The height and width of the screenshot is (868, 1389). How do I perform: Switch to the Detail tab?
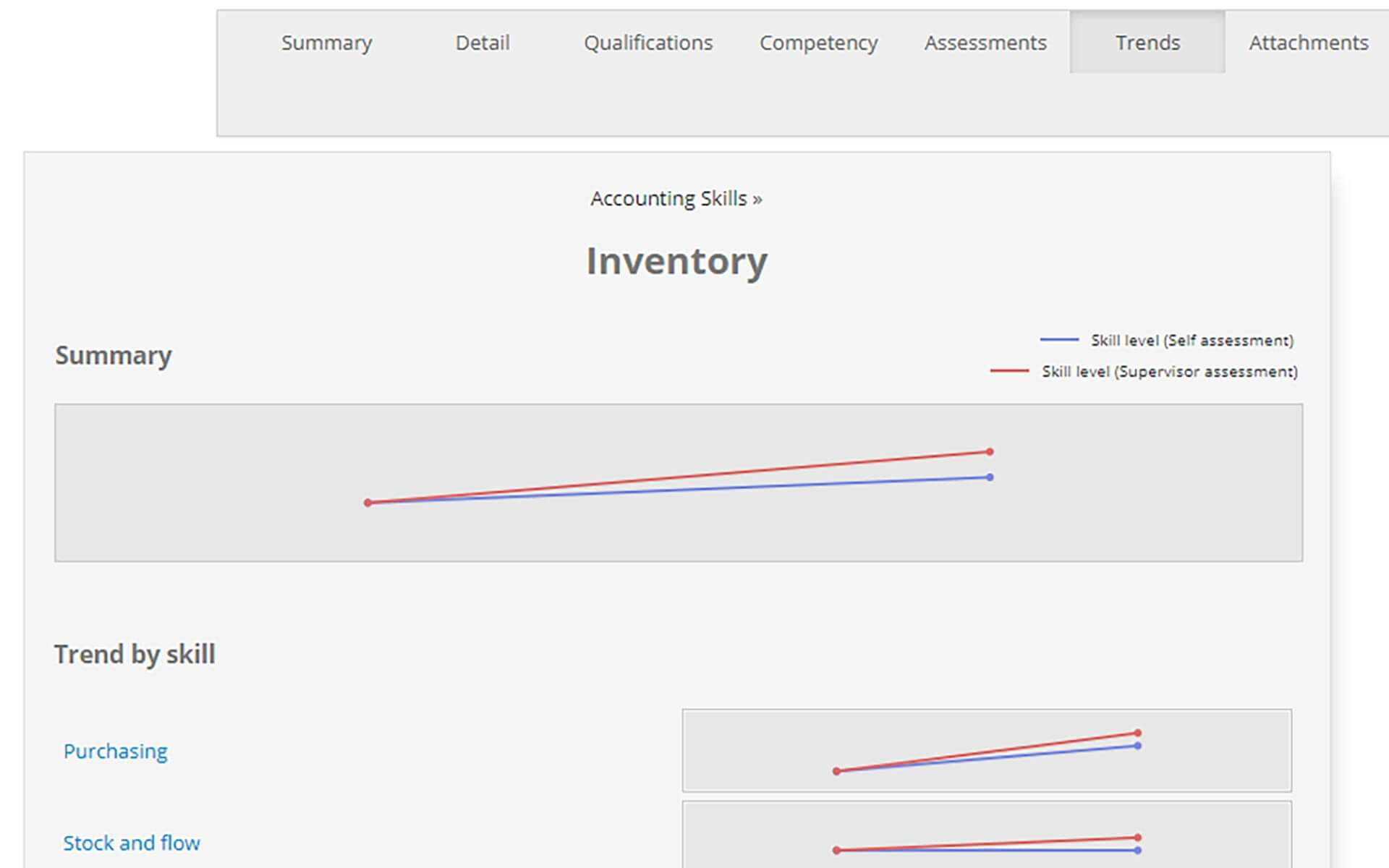click(483, 43)
